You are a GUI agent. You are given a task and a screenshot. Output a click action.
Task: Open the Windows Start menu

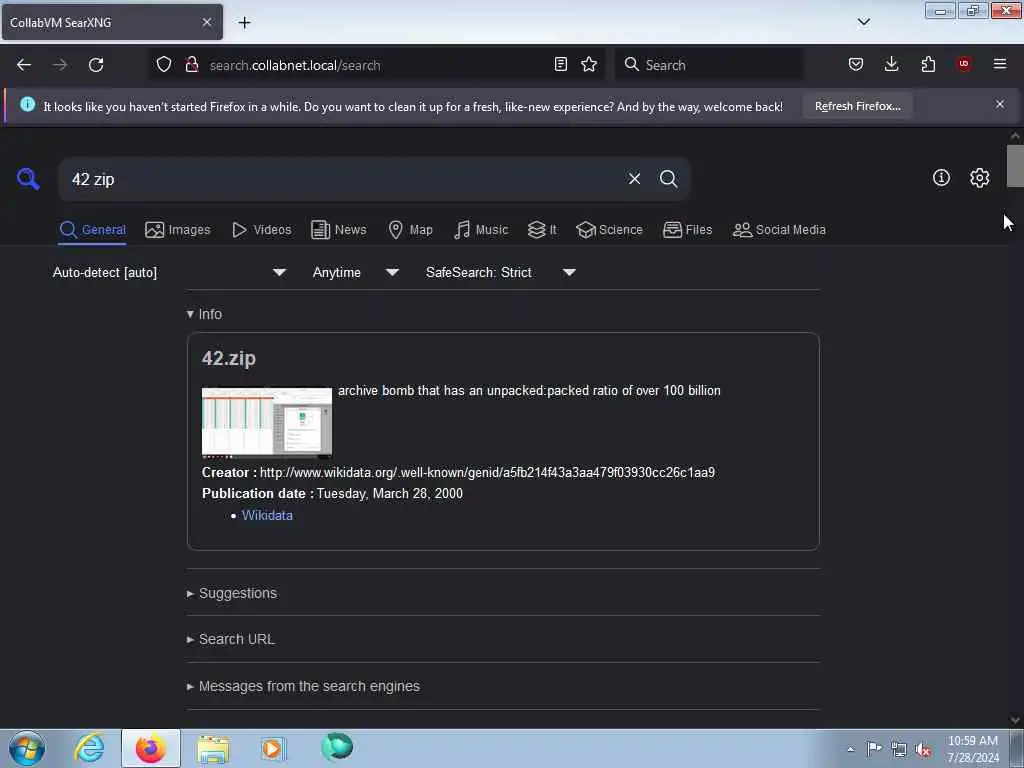(27, 748)
